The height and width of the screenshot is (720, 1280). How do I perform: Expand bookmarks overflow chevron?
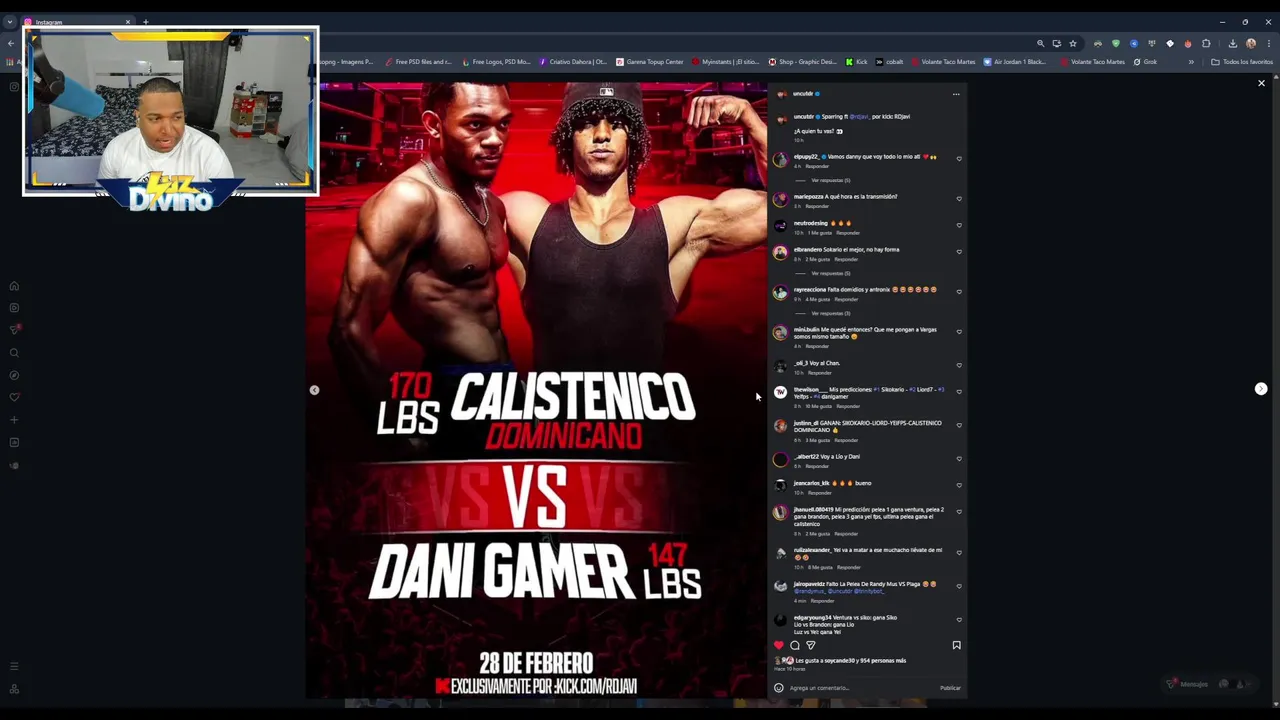coord(1190,62)
